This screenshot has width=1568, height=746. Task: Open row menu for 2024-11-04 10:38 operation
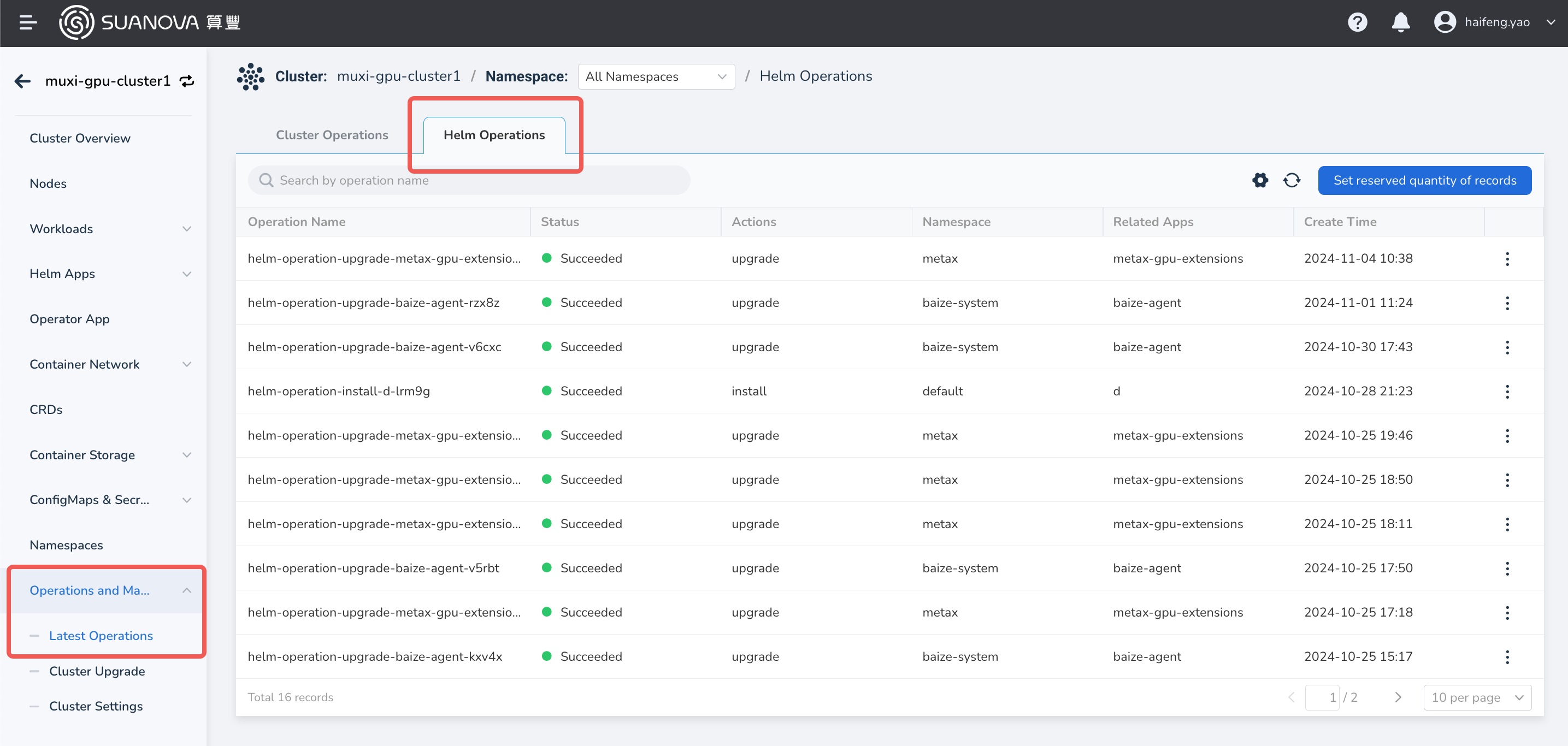point(1507,259)
